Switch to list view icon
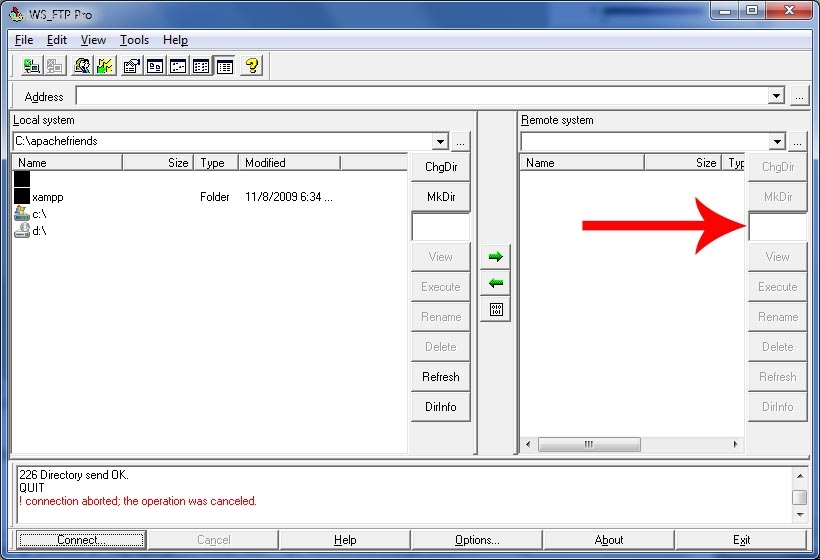This screenshot has width=820, height=560. (x=201, y=66)
